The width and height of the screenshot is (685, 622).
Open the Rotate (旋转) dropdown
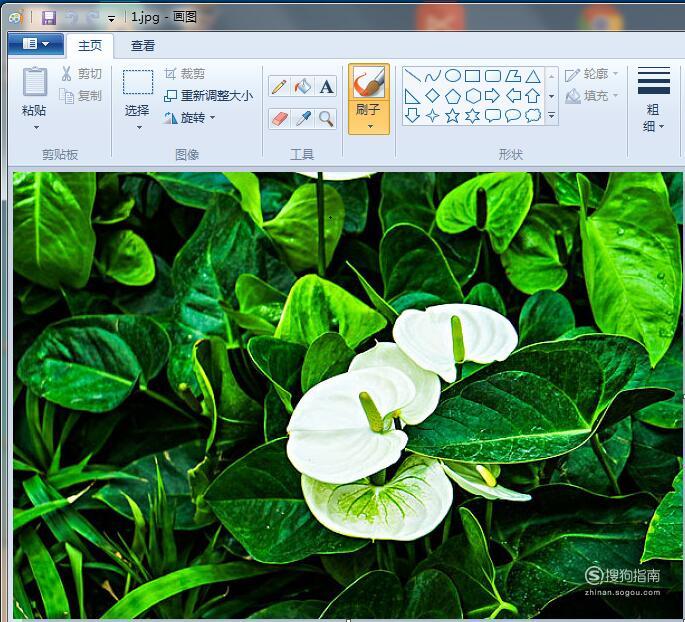tap(189, 117)
